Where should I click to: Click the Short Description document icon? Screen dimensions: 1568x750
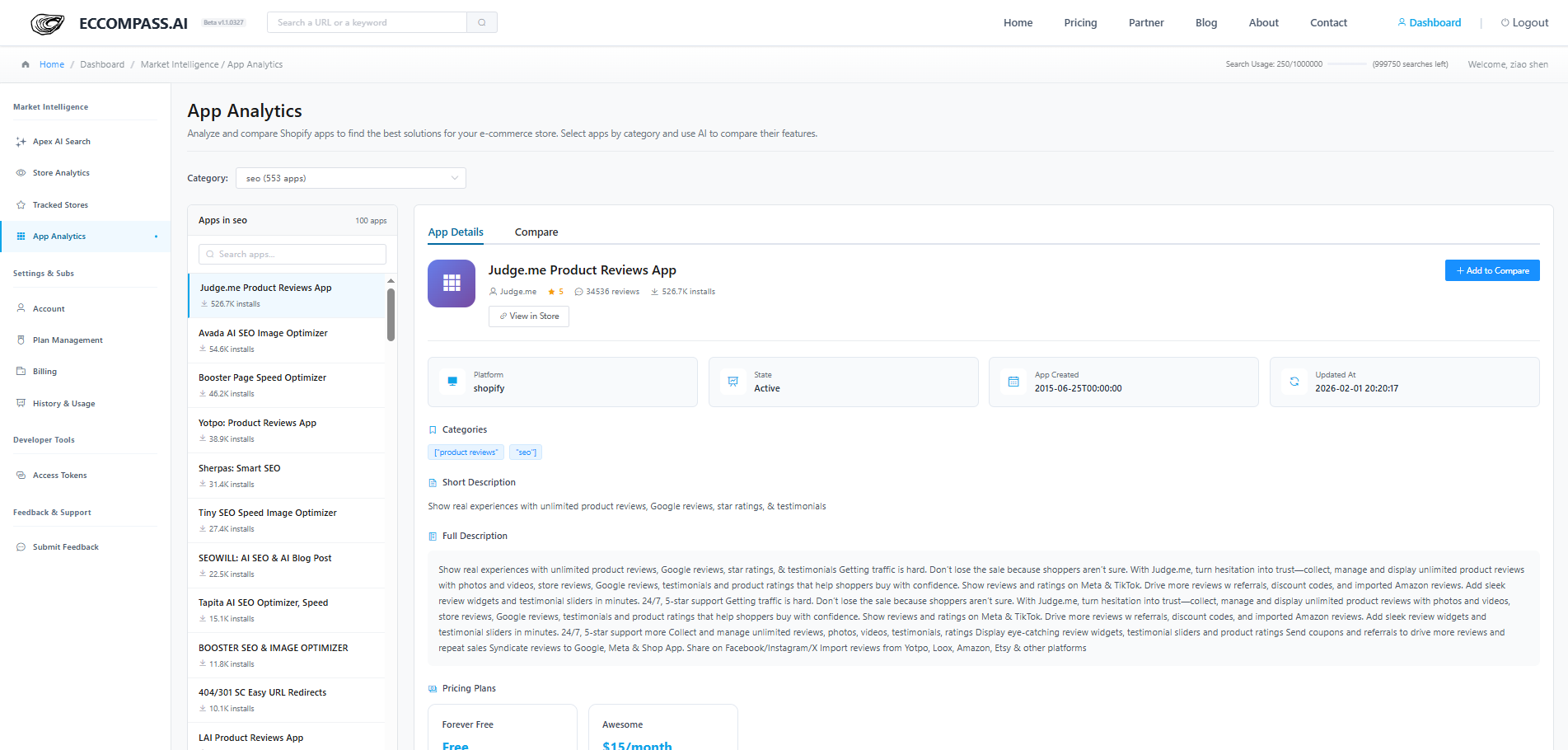pos(433,483)
